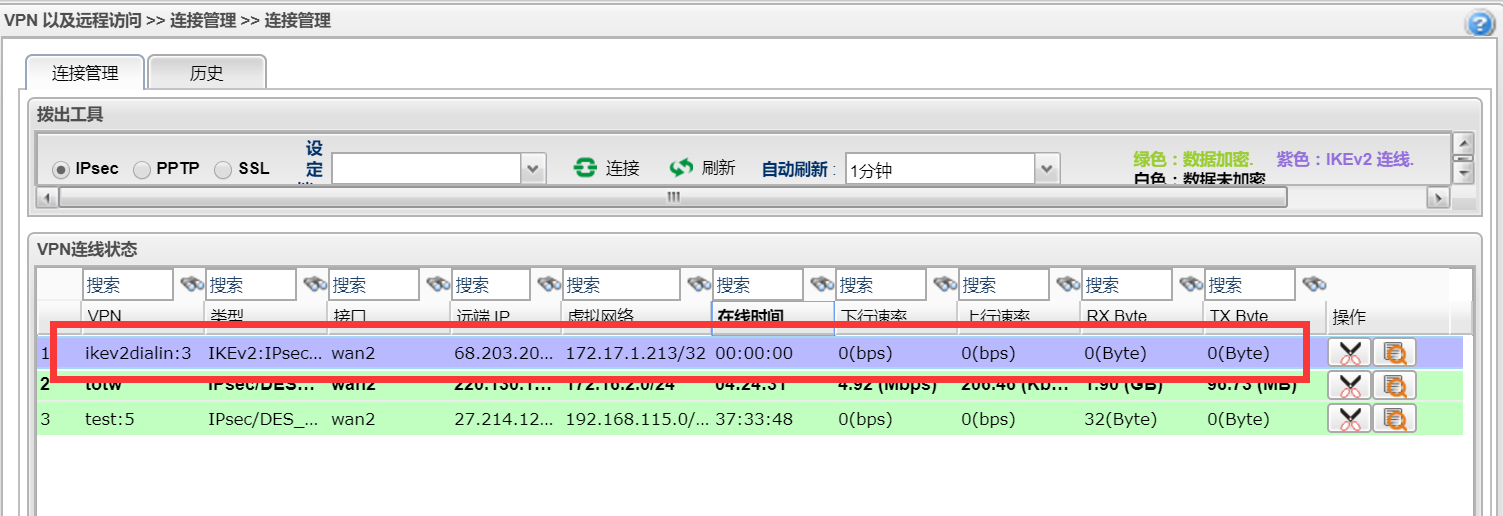Click the 类型 column search input
Screen dimensions: 1503x516
[251, 285]
